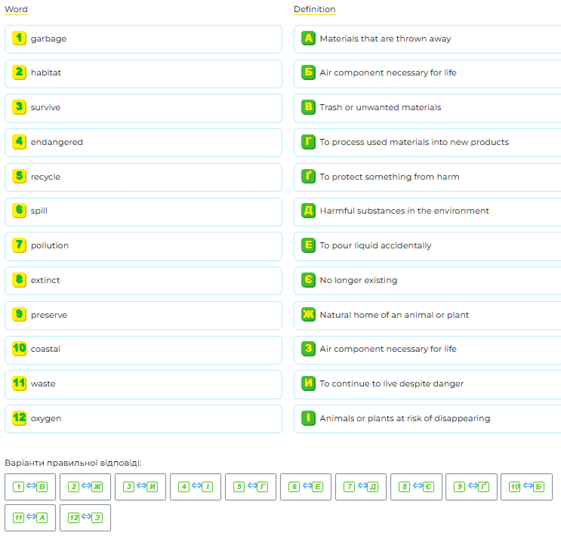Viewport: 561px width, 542px height.
Task: Click the yellow number 10 badge next to coastal
Action: pos(19,348)
